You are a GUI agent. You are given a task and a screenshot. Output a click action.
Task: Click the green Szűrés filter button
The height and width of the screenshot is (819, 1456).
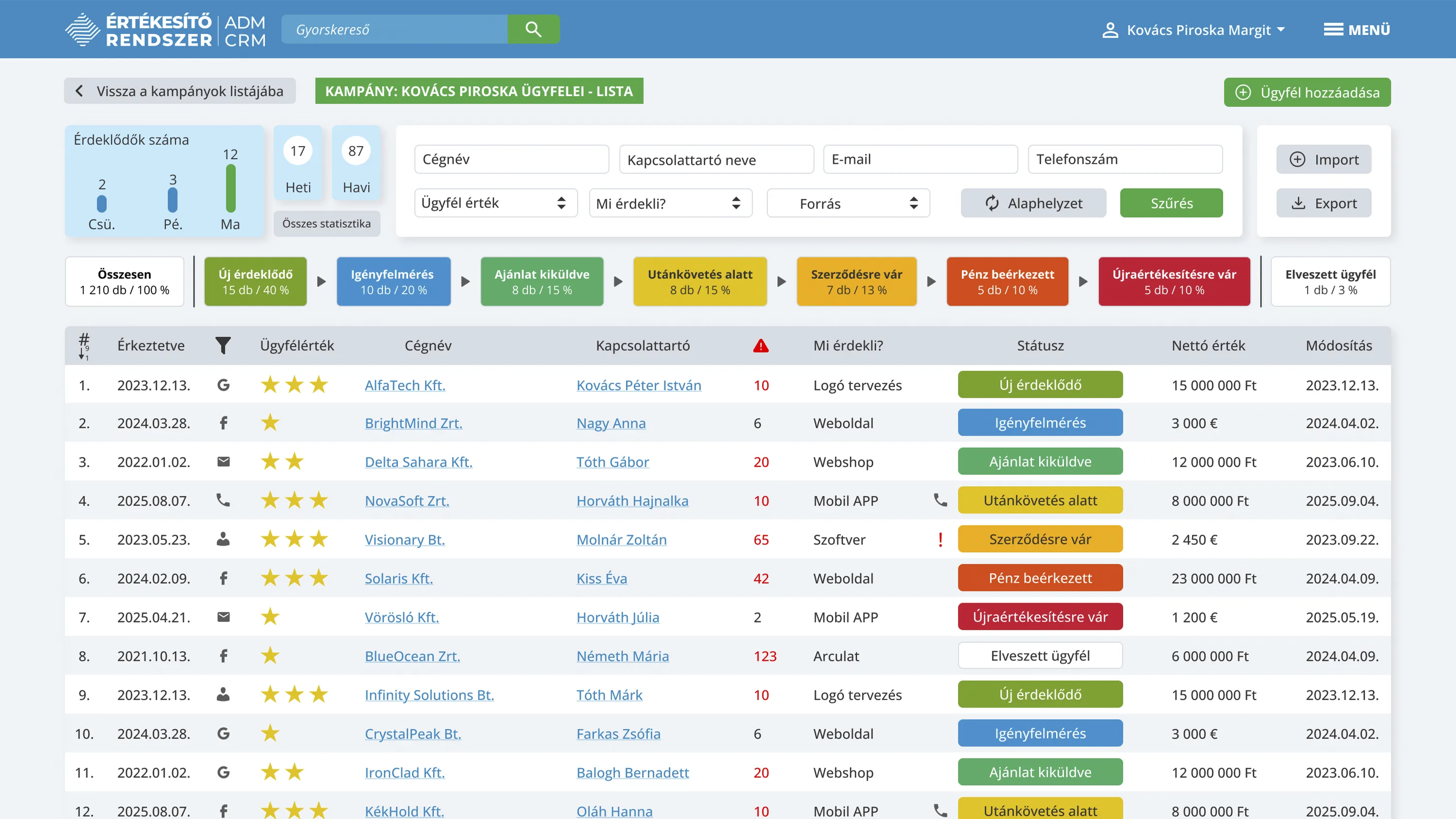click(1171, 203)
